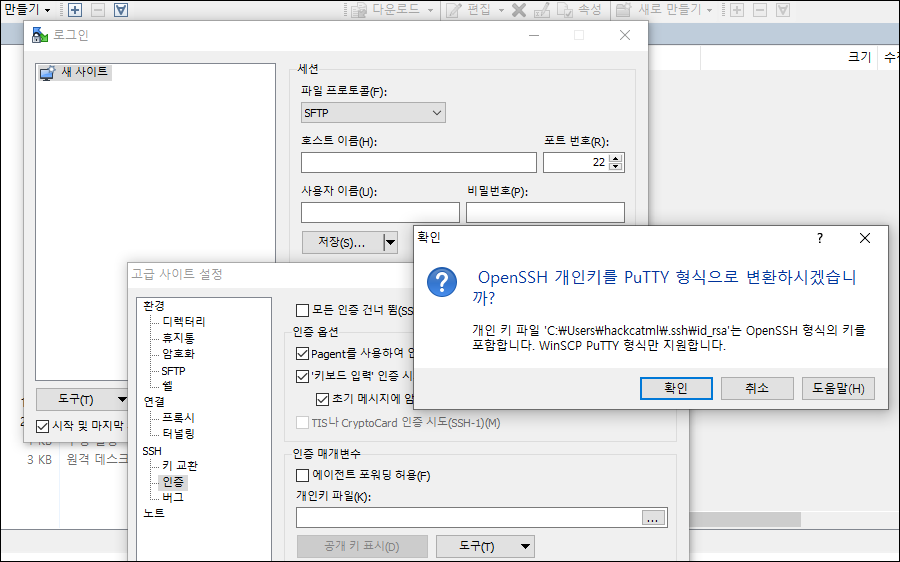Select 암호화 in settings tree
This screenshot has height=562, width=900.
[179, 354]
